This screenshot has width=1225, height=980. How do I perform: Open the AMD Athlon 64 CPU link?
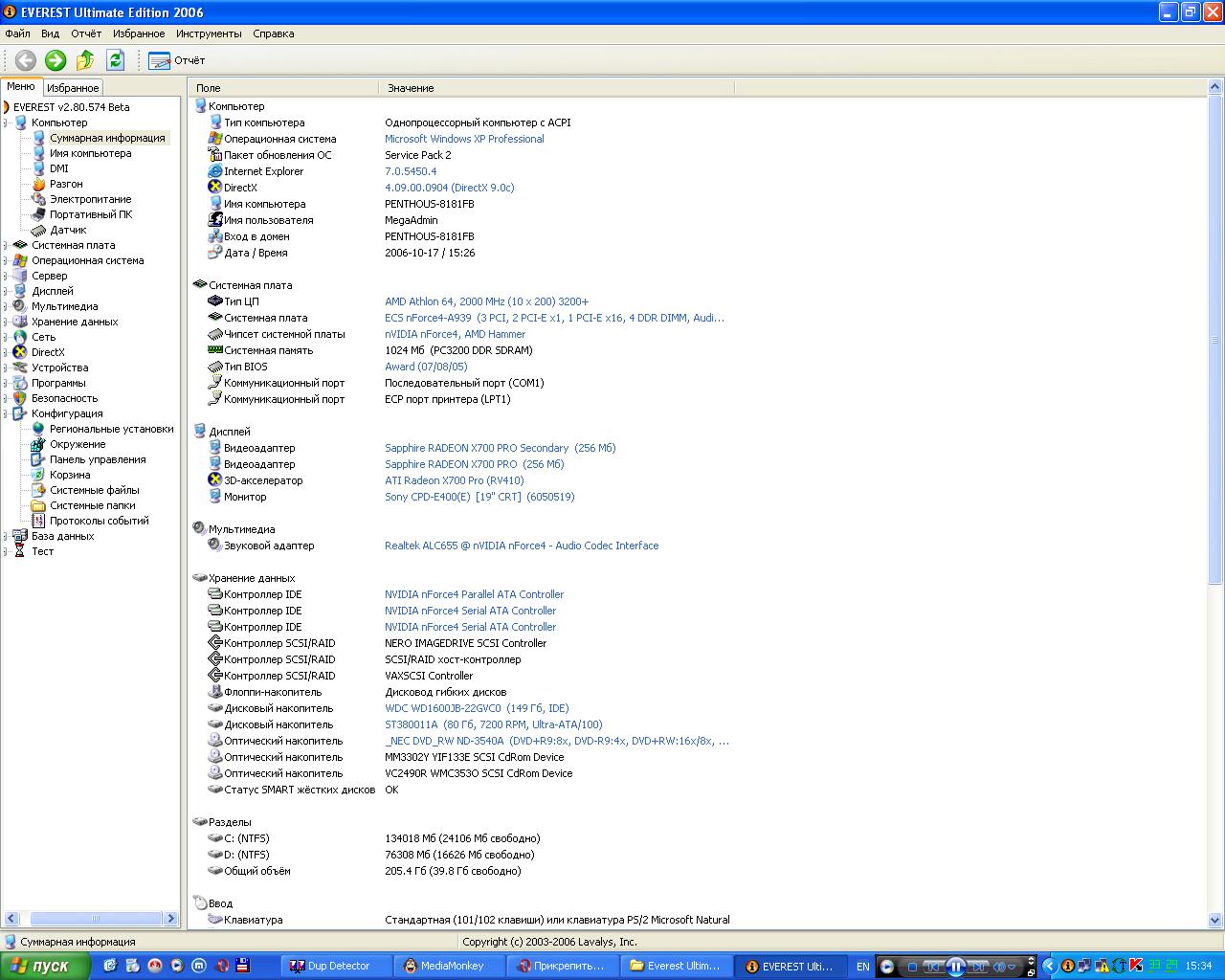point(486,301)
